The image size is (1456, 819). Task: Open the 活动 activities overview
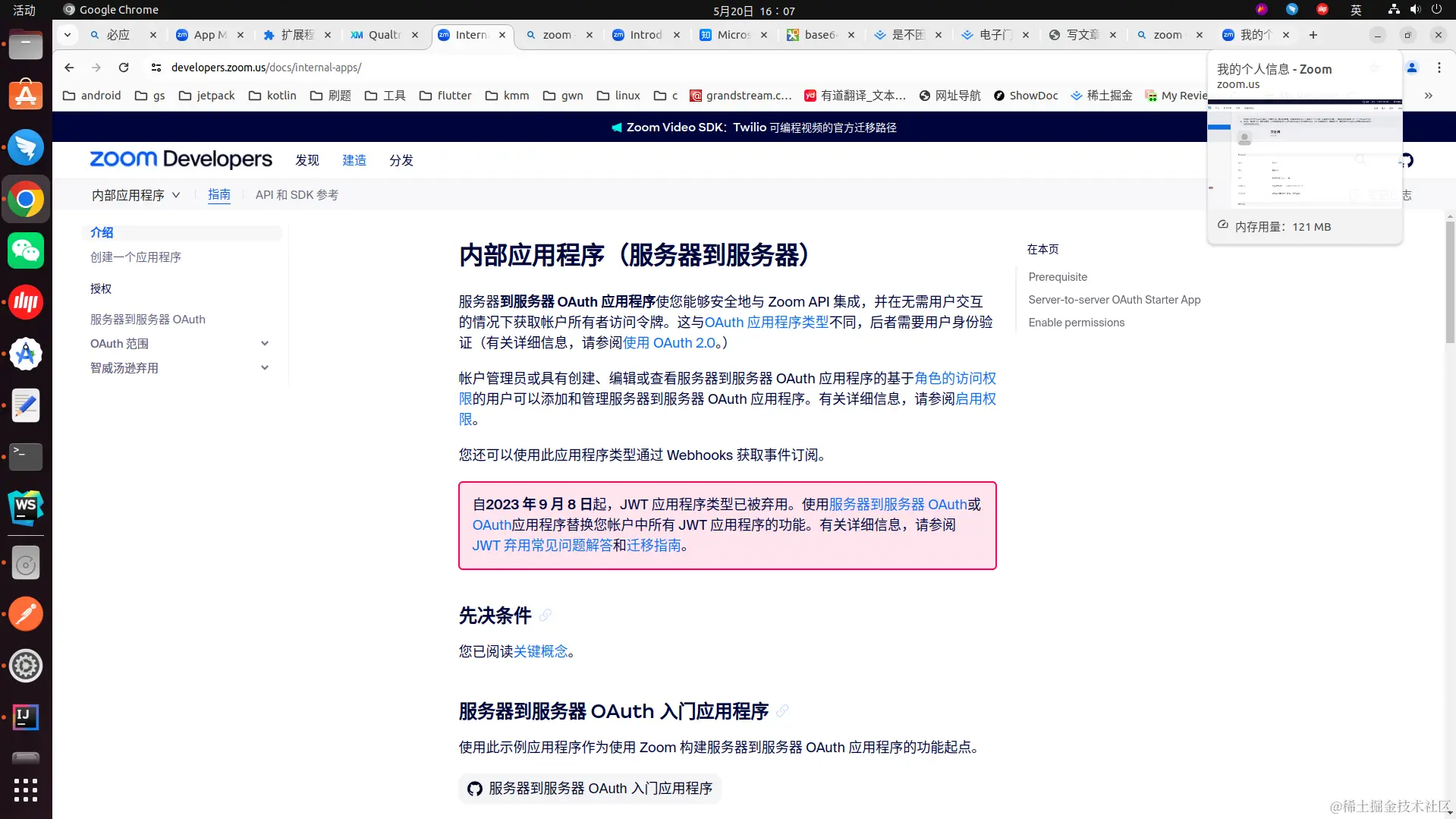tap(24, 10)
